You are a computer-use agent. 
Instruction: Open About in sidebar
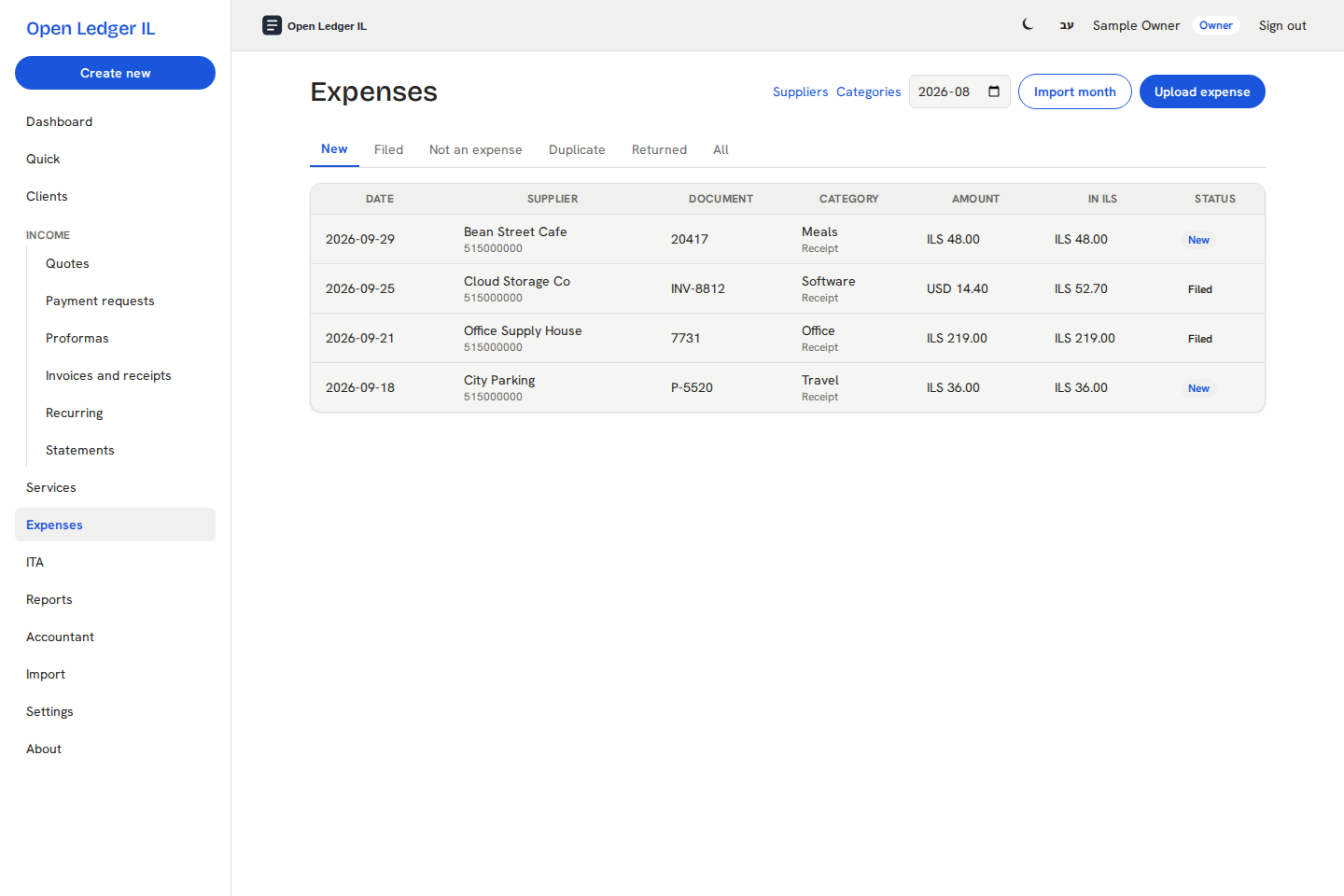pyautogui.click(x=115, y=749)
